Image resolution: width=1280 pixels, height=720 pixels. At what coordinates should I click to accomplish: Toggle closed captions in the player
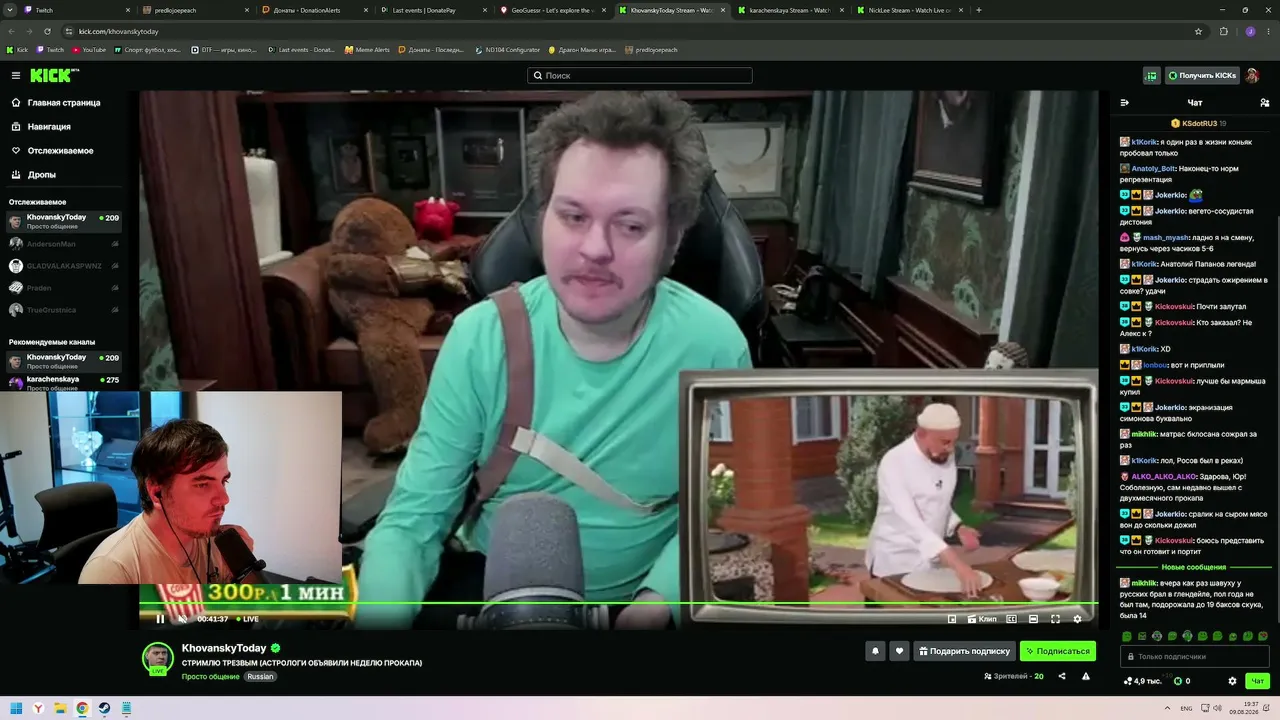coord(1011,619)
